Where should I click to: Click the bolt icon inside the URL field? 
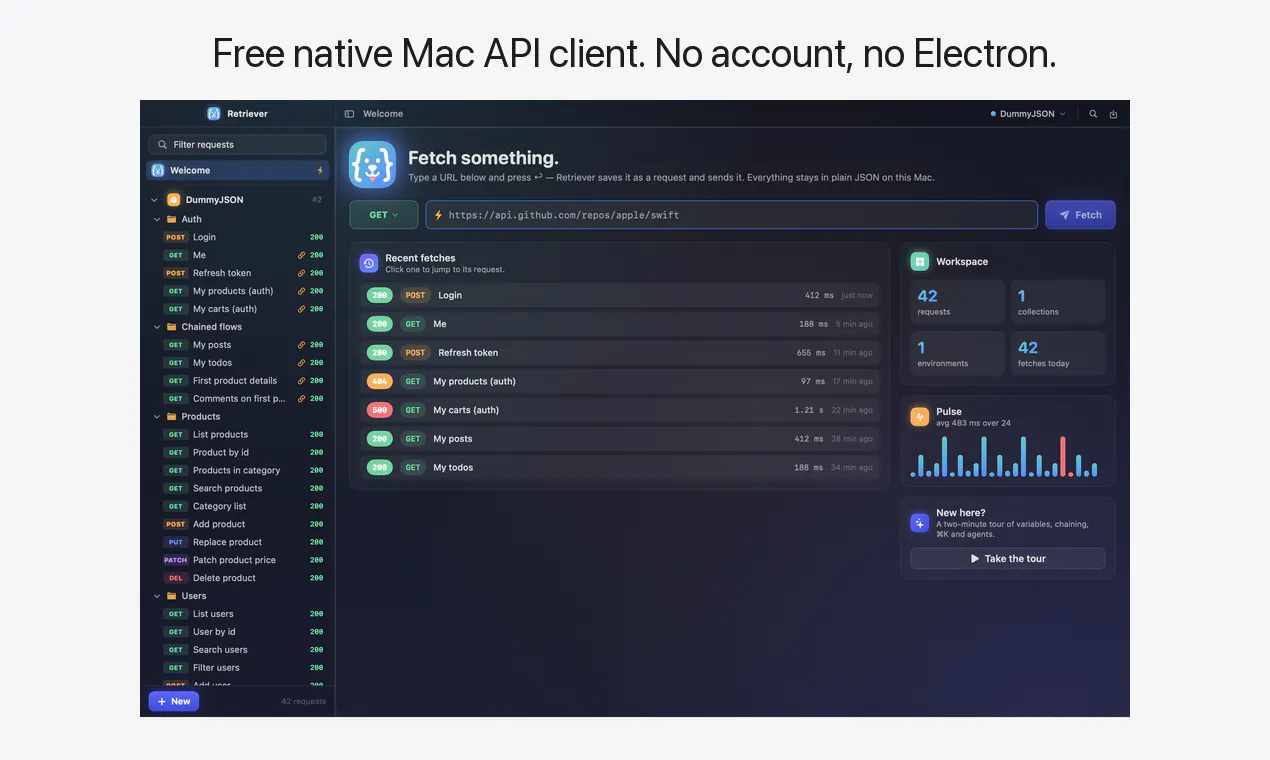pyautogui.click(x=438, y=215)
